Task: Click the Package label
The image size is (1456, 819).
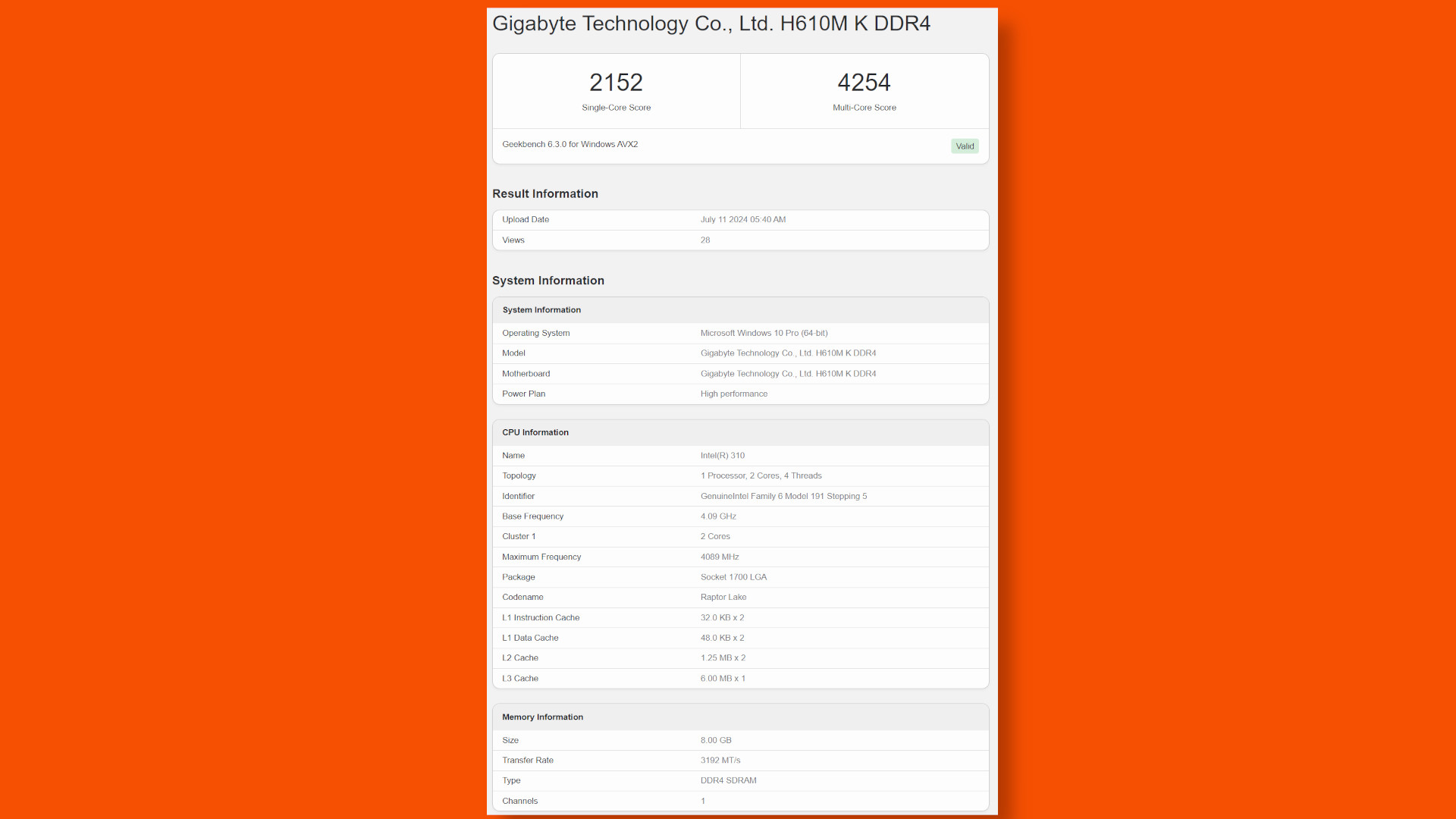Action: pos(519,578)
